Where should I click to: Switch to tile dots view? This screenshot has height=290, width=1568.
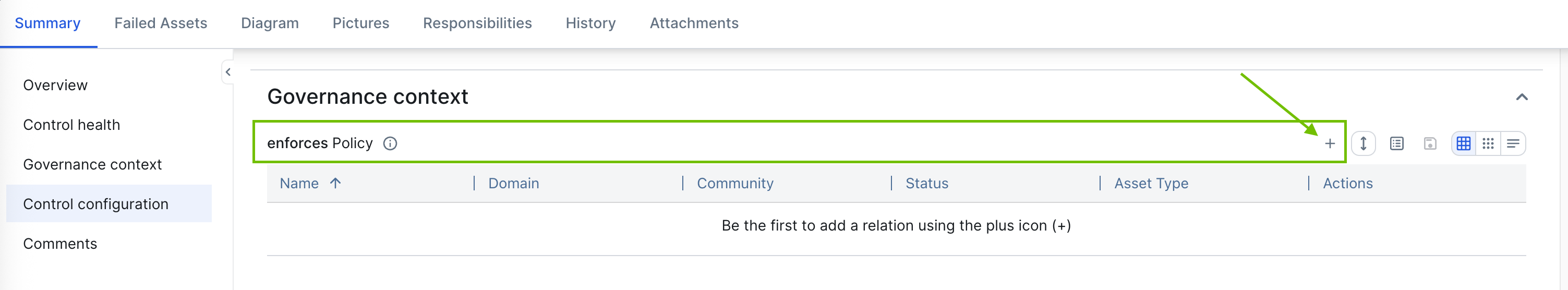[x=1488, y=144]
